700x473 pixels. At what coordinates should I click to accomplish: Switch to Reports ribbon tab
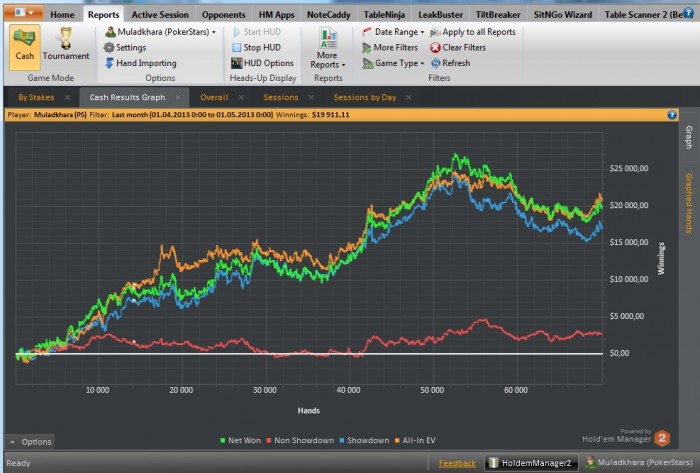pos(104,15)
